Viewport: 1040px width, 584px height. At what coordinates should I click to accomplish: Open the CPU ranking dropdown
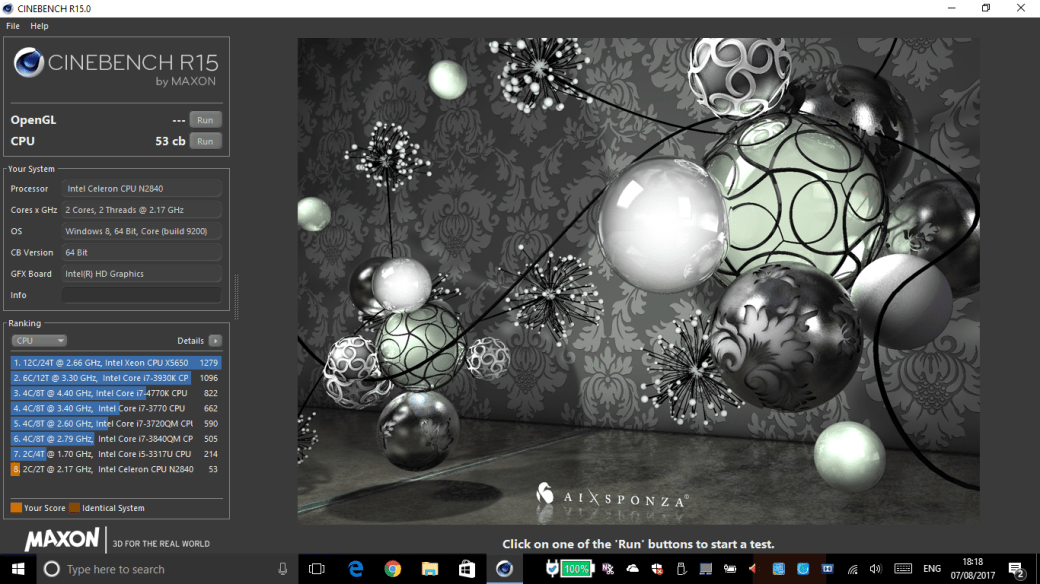point(38,340)
